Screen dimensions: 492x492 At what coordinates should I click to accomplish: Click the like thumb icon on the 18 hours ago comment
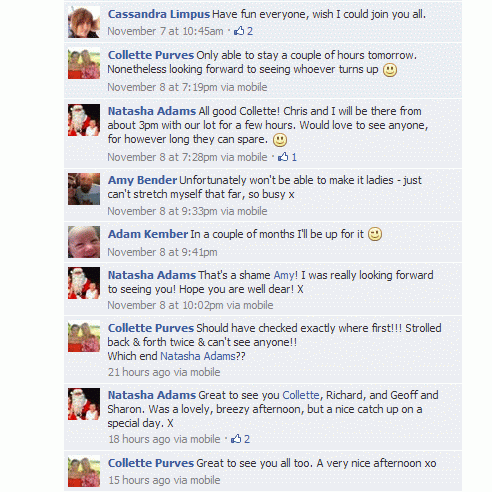pyautogui.click(x=236, y=439)
